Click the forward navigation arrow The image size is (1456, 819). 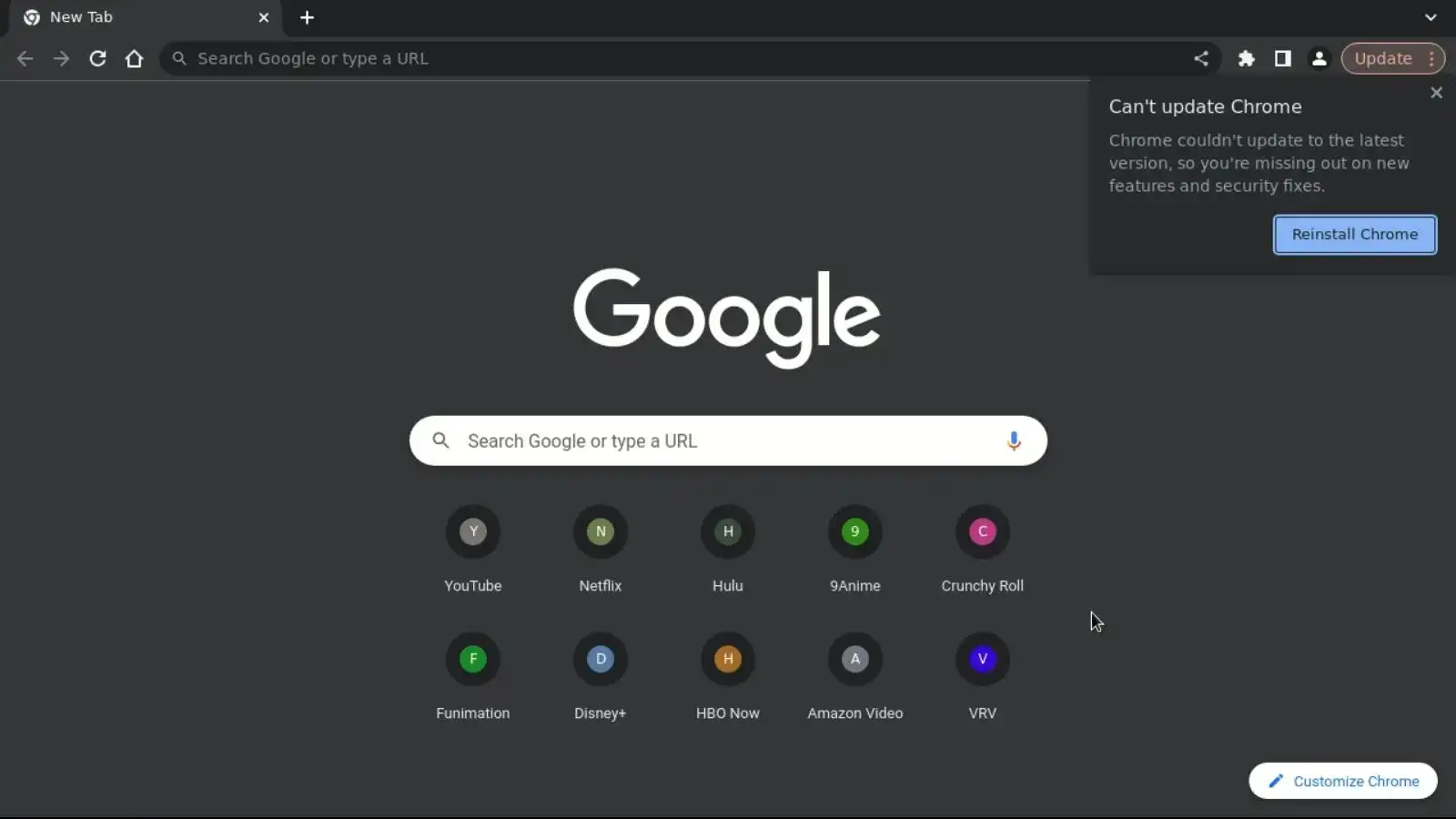(x=61, y=58)
